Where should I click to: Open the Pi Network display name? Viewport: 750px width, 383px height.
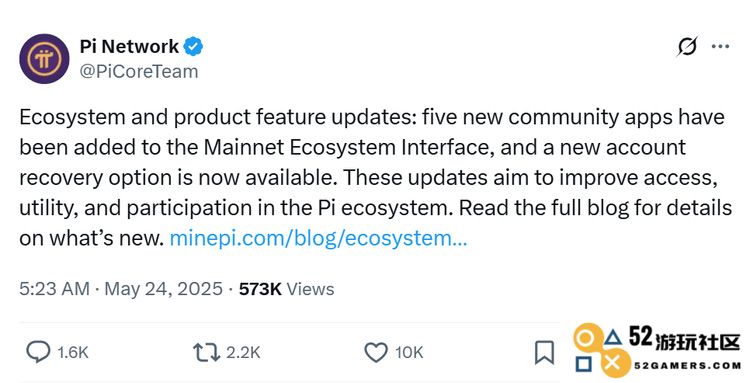click(x=129, y=46)
